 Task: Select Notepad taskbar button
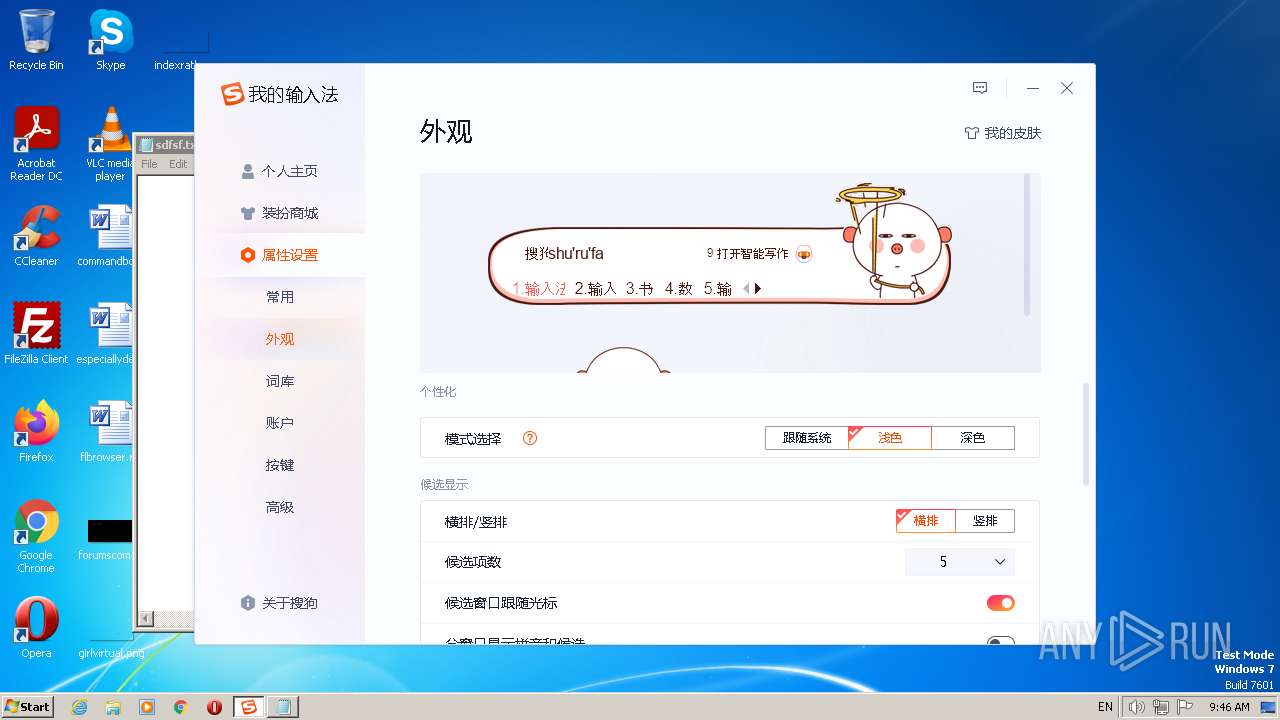pyautogui.click(x=283, y=707)
